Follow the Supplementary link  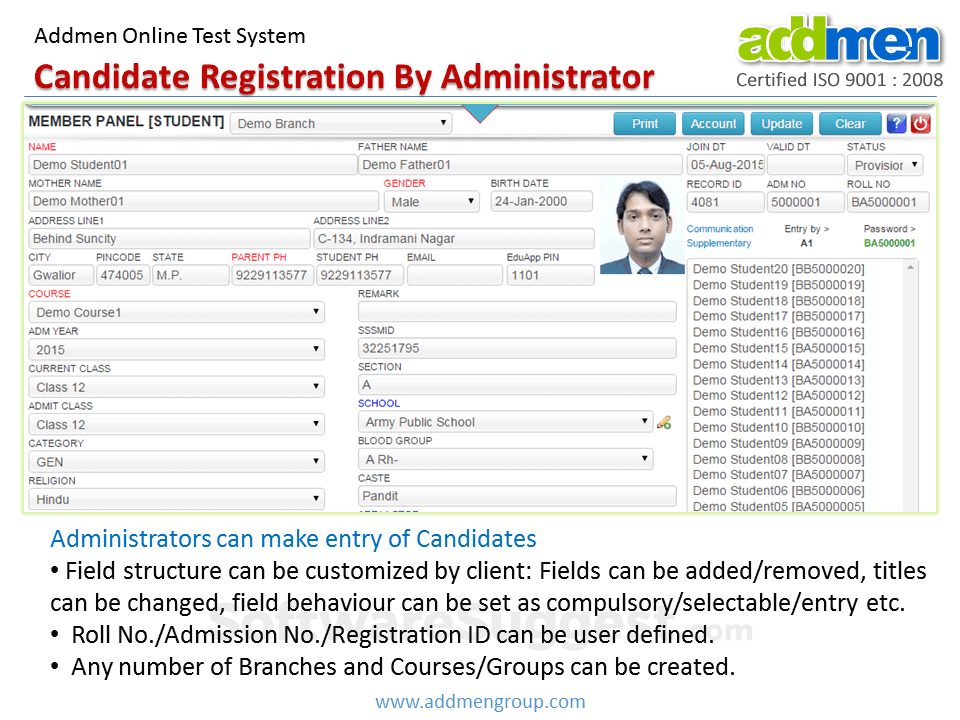pos(718,243)
